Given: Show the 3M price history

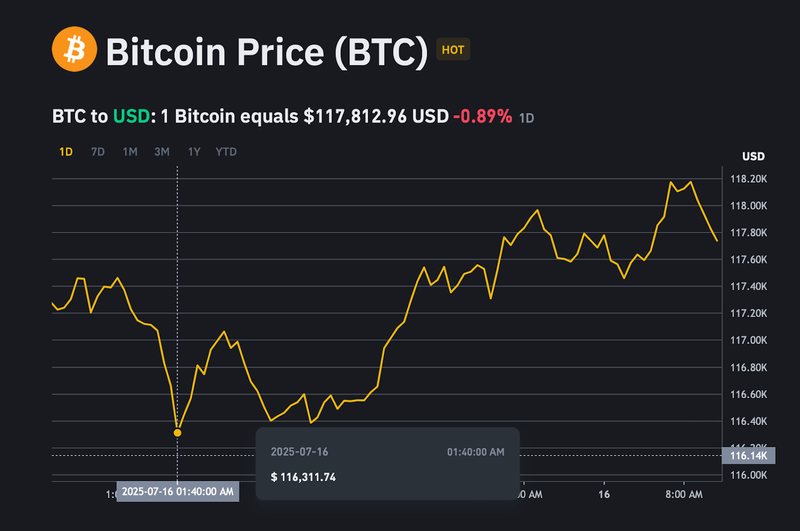Looking at the screenshot, I should 162,152.
